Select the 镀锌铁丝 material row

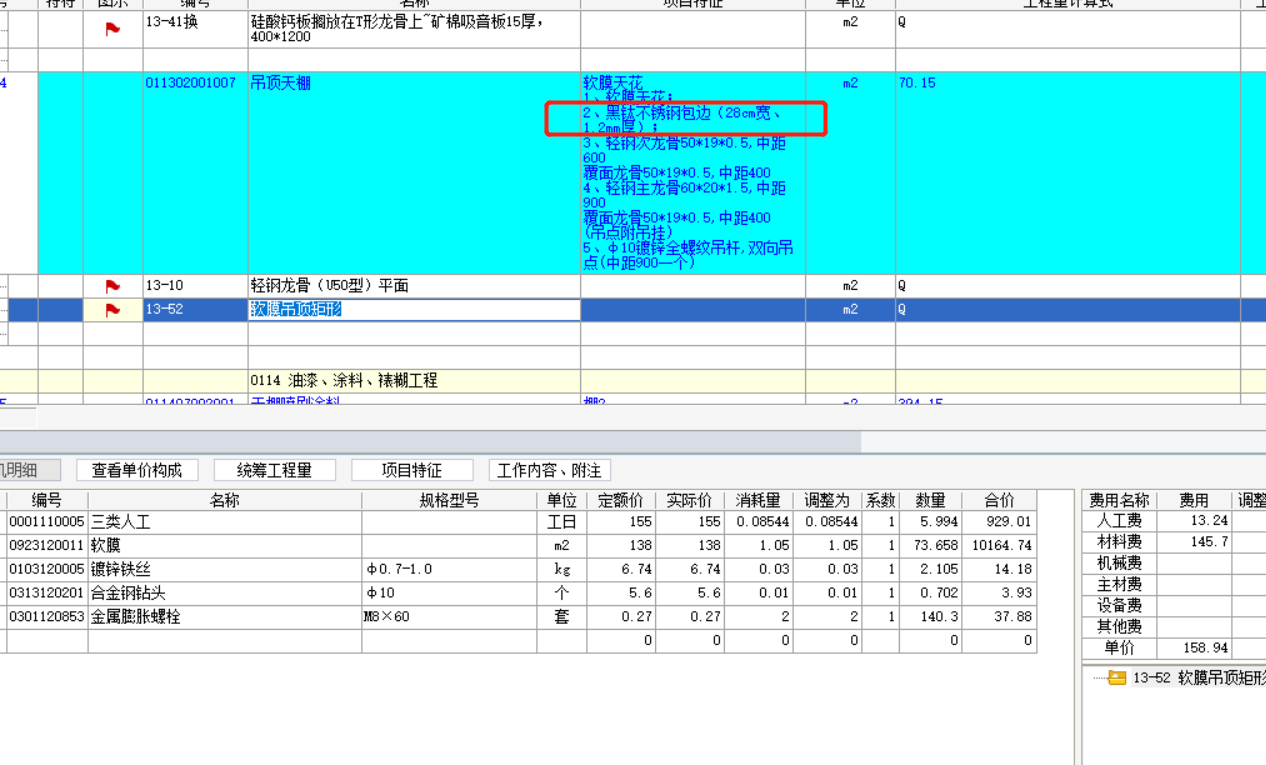pyautogui.click(x=121, y=570)
